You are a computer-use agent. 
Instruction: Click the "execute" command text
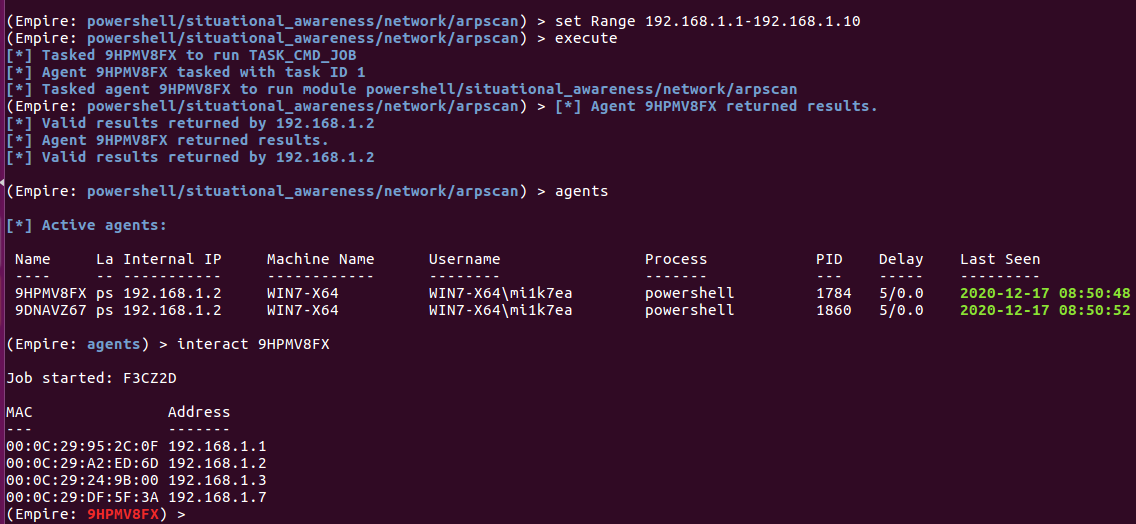[x=586, y=38]
